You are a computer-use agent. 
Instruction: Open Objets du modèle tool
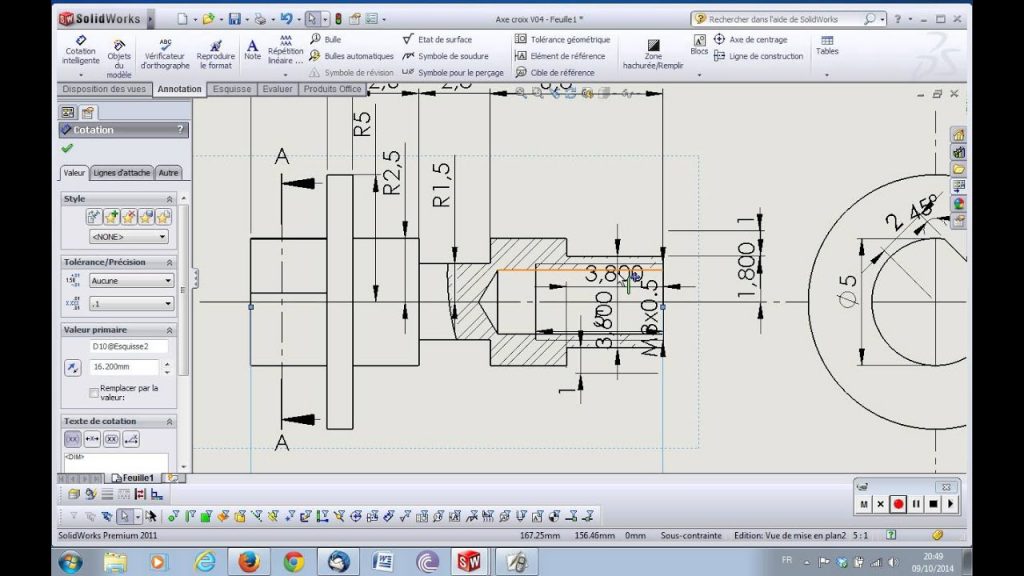[x=119, y=58]
